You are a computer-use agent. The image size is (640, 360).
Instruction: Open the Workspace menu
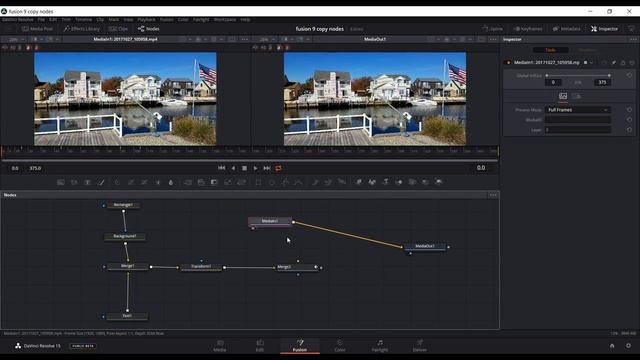point(225,20)
